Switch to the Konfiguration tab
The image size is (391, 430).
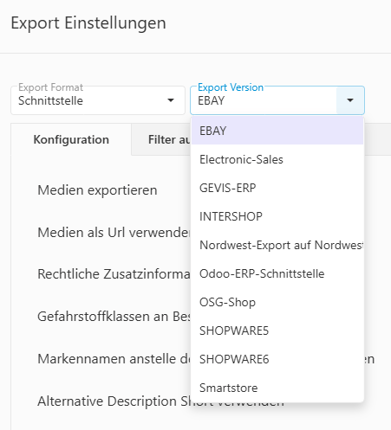pyautogui.click(x=71, y=140)
